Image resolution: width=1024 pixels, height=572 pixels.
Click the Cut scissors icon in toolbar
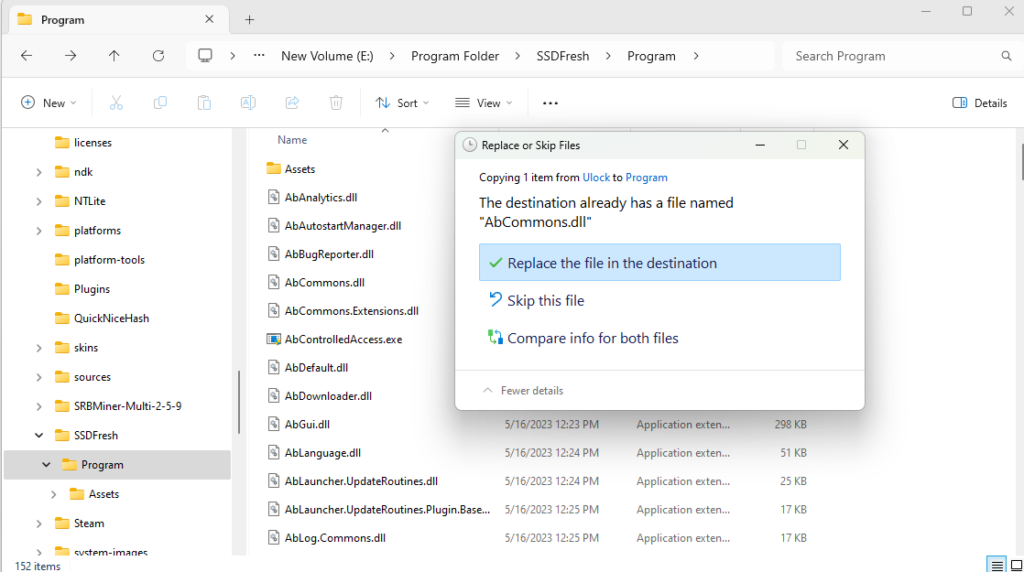[x=116, y=103]
